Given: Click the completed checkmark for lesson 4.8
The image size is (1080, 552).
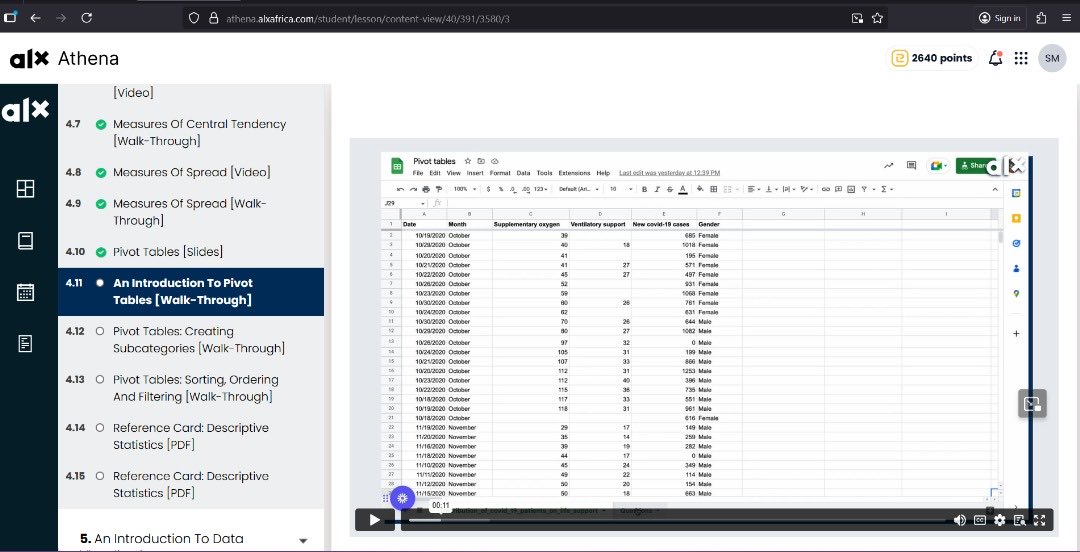Looking at the screenshot, I should coord(101,173).
